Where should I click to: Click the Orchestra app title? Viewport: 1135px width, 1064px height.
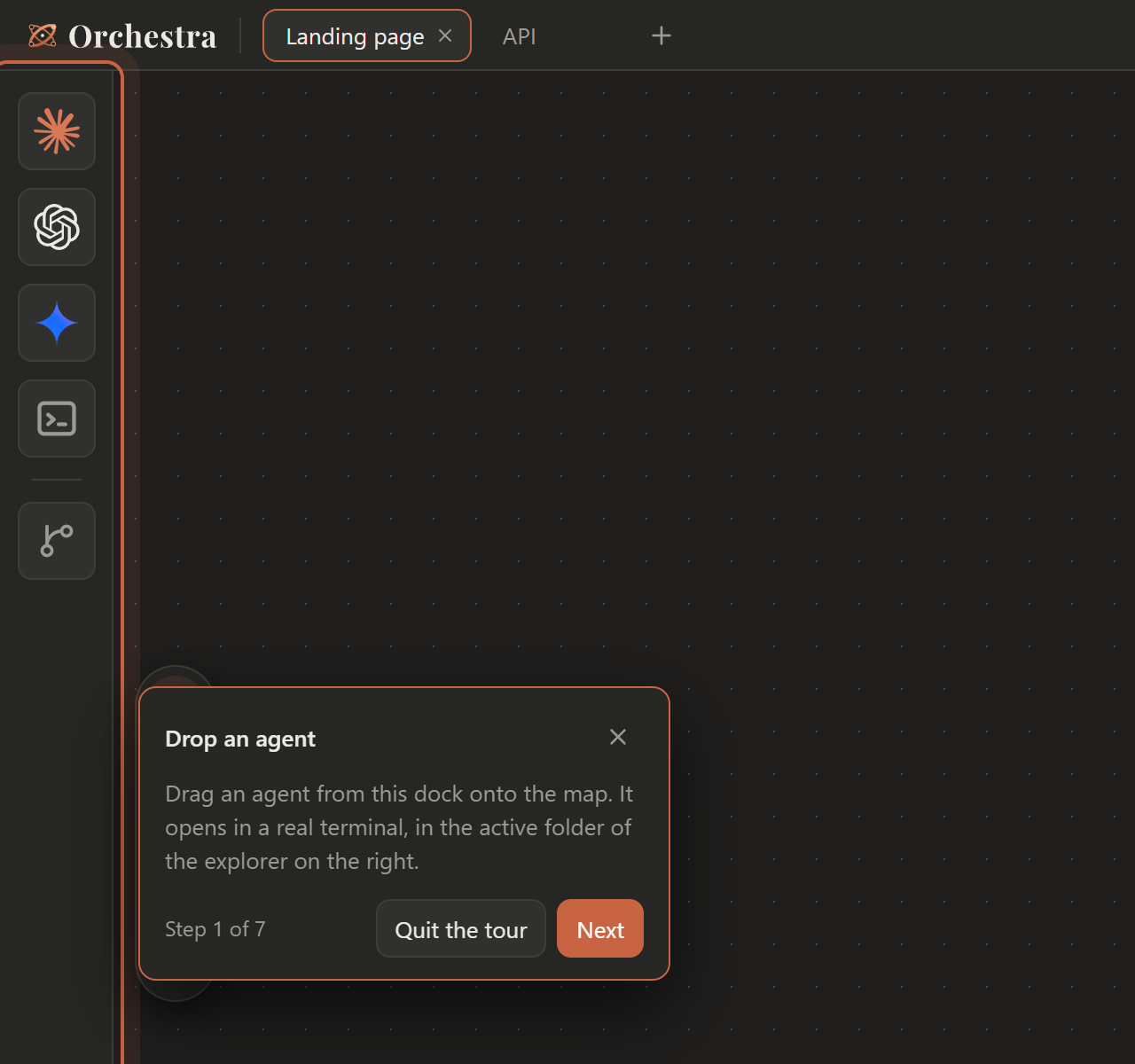tap(143, 36)
